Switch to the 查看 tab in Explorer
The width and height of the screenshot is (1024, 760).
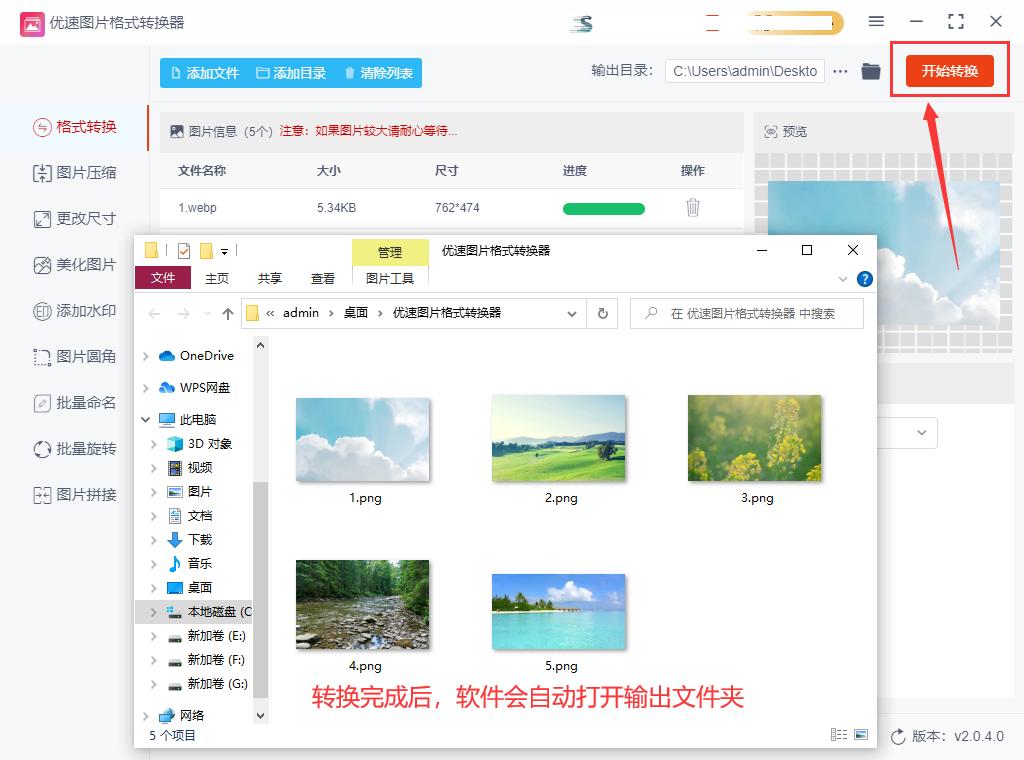click(322, 279)
